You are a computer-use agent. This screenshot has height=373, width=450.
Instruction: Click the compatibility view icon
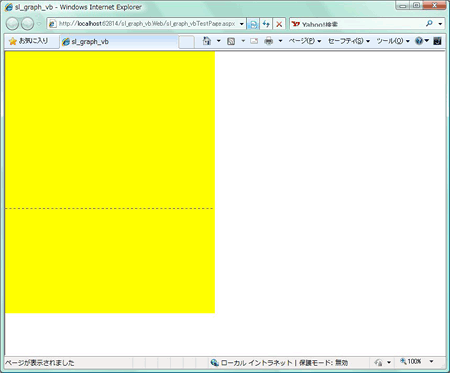tap(253, 24)
